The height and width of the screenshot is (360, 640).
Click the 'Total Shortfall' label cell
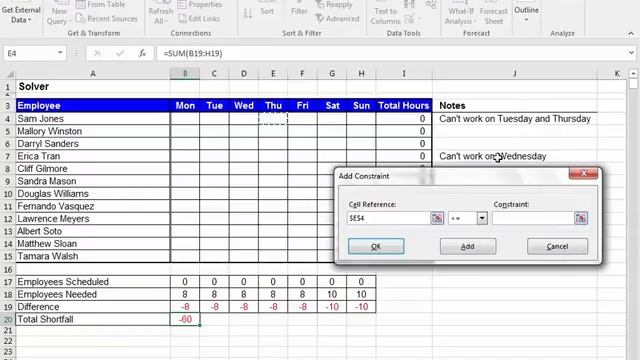93,320
